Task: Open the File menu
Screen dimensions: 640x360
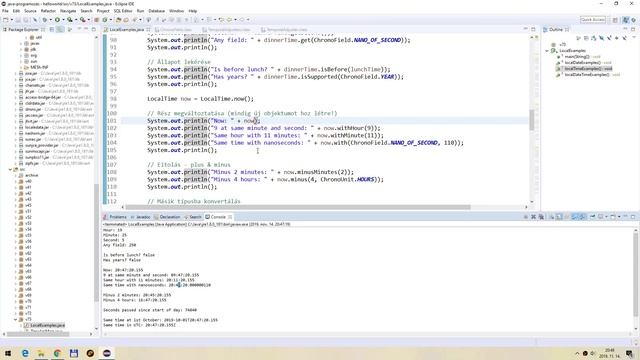Action: pyautogui.click(x=5, y=11)
